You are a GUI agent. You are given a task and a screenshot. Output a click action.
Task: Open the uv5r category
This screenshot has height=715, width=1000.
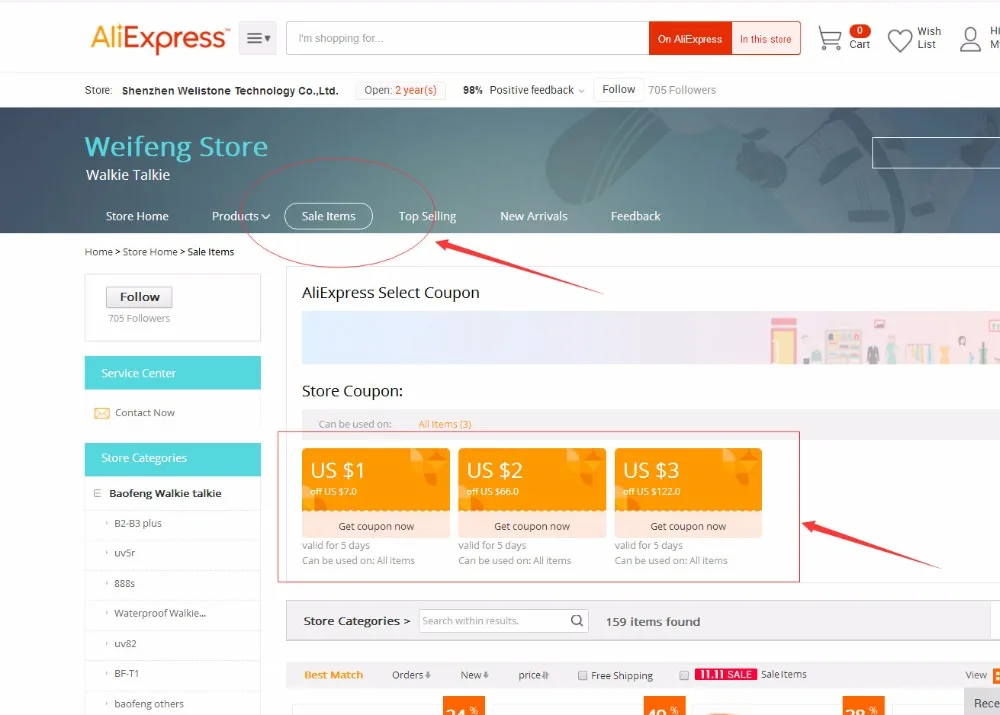tap(124, 553)
